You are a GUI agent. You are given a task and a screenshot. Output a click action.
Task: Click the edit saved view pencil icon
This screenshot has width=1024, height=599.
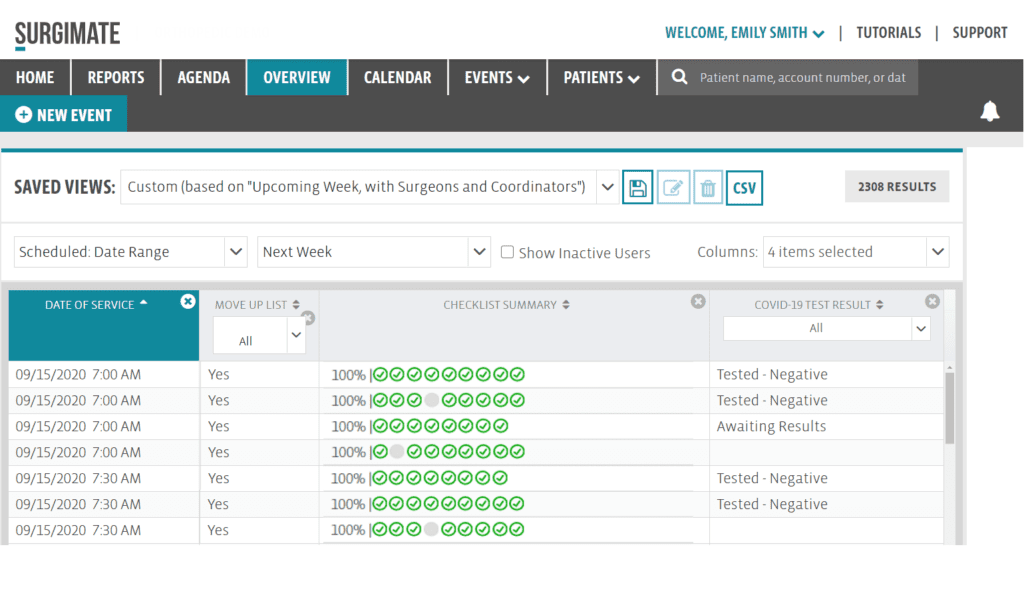pyautogui.click(x=673, y=188)
